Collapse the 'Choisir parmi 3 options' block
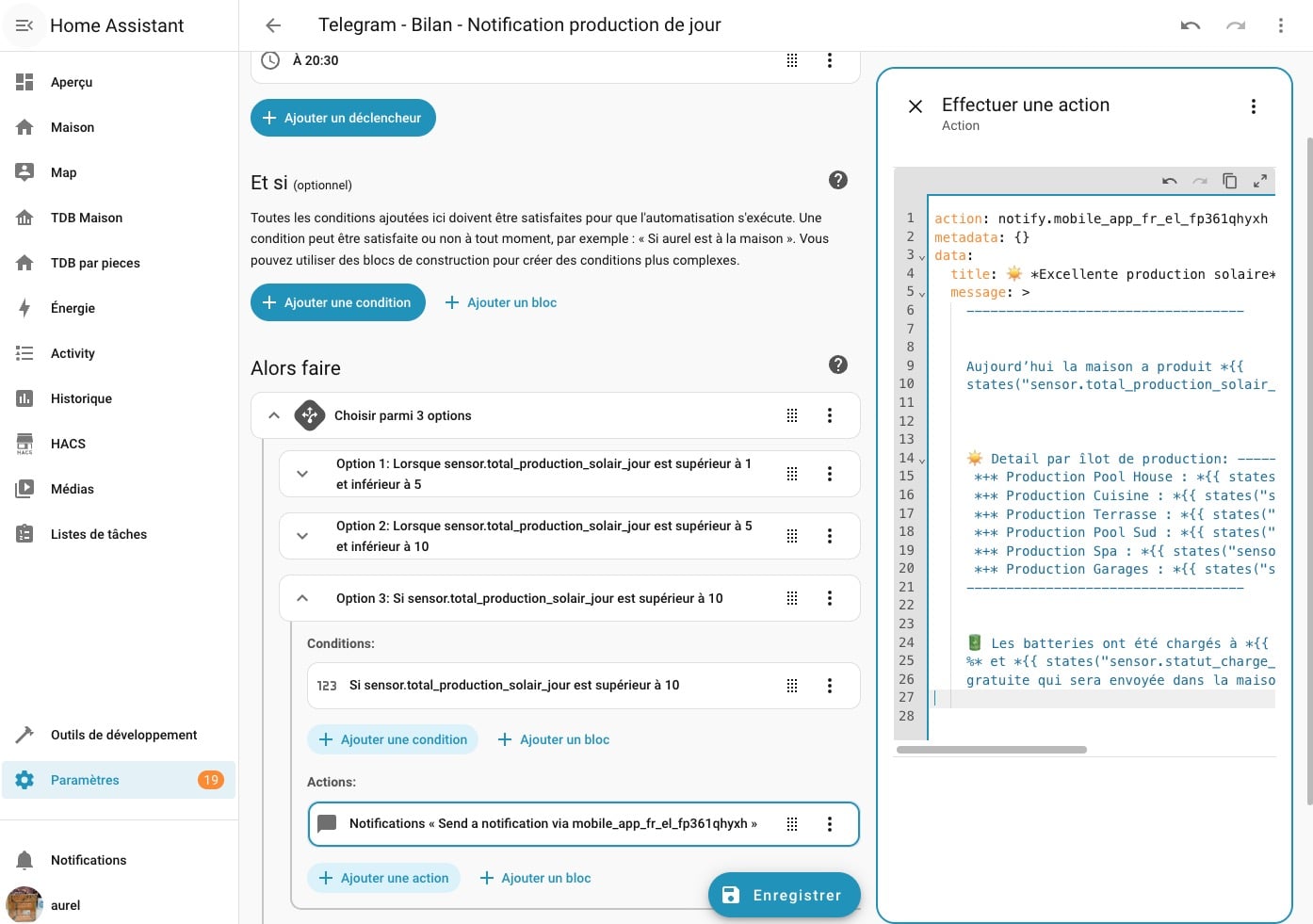This screenshot has height=924, width=1313. tap(274, 415)
